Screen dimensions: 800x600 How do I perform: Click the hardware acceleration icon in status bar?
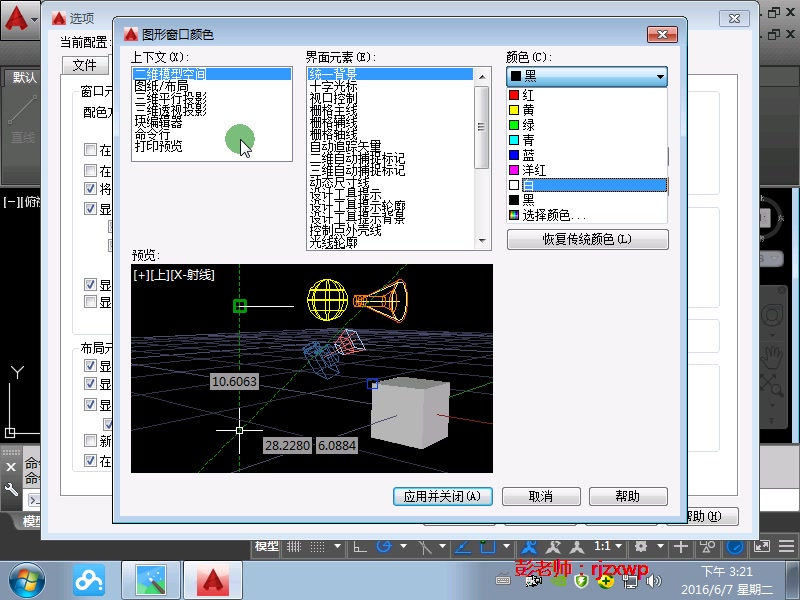pyautogui.click(x=734, y=547)
